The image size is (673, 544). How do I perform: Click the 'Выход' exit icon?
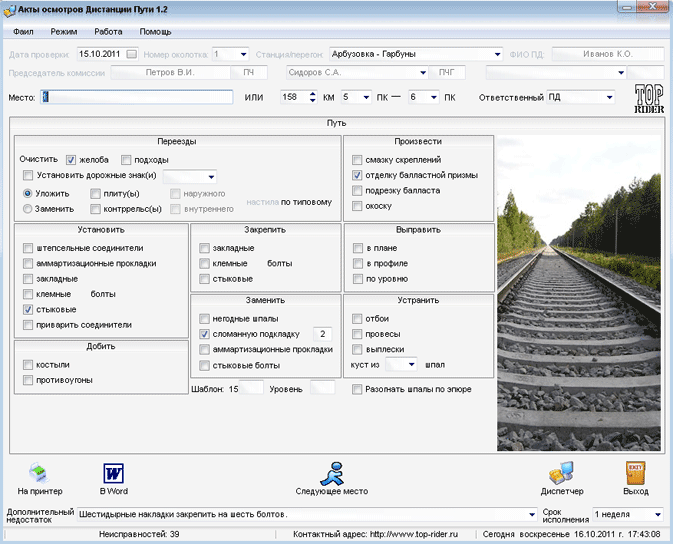(635, 473)
